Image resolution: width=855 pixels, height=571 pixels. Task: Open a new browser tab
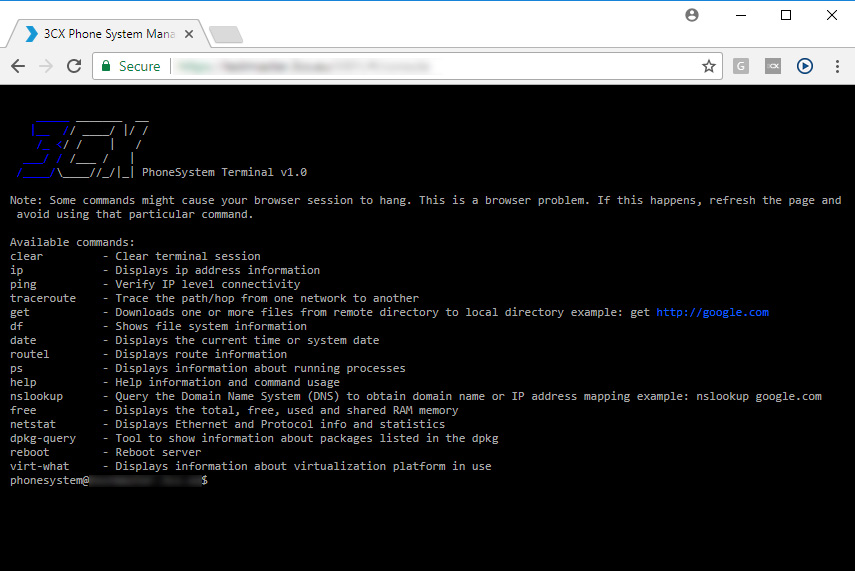pyautogui.click(x=226, y=34)
